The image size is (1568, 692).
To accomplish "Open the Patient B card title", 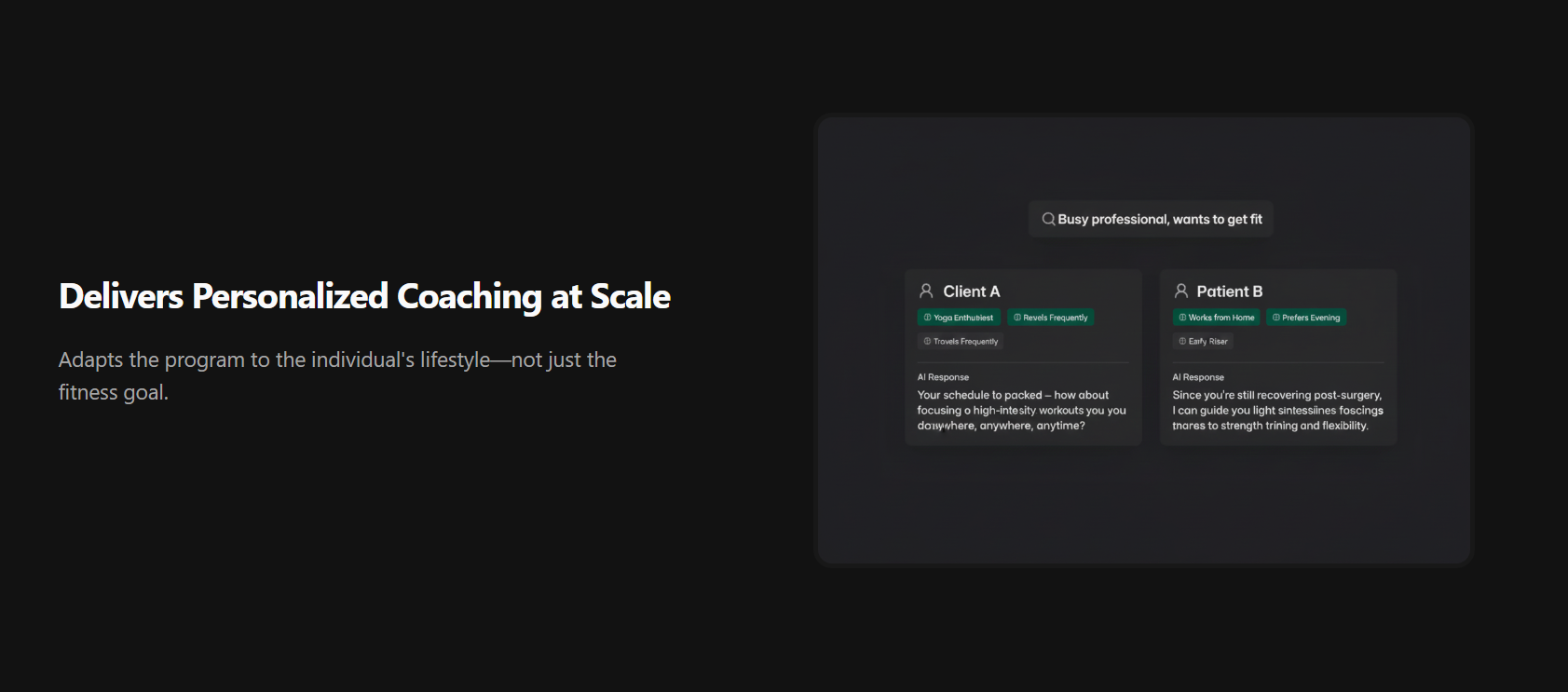I will pyautogui.click(x=1230, y=292).
